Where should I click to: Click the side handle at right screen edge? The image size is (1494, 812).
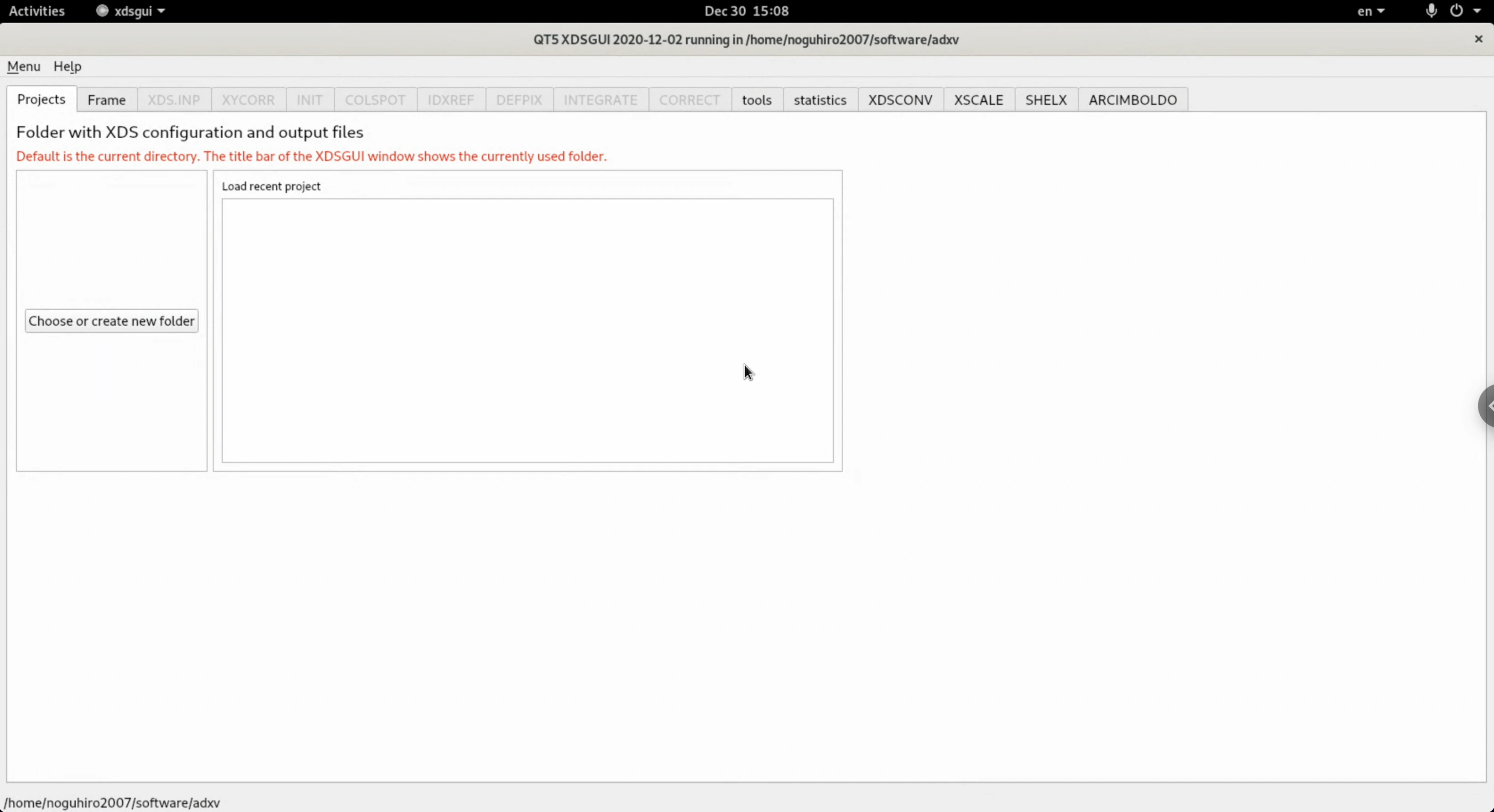point(1486,406)
